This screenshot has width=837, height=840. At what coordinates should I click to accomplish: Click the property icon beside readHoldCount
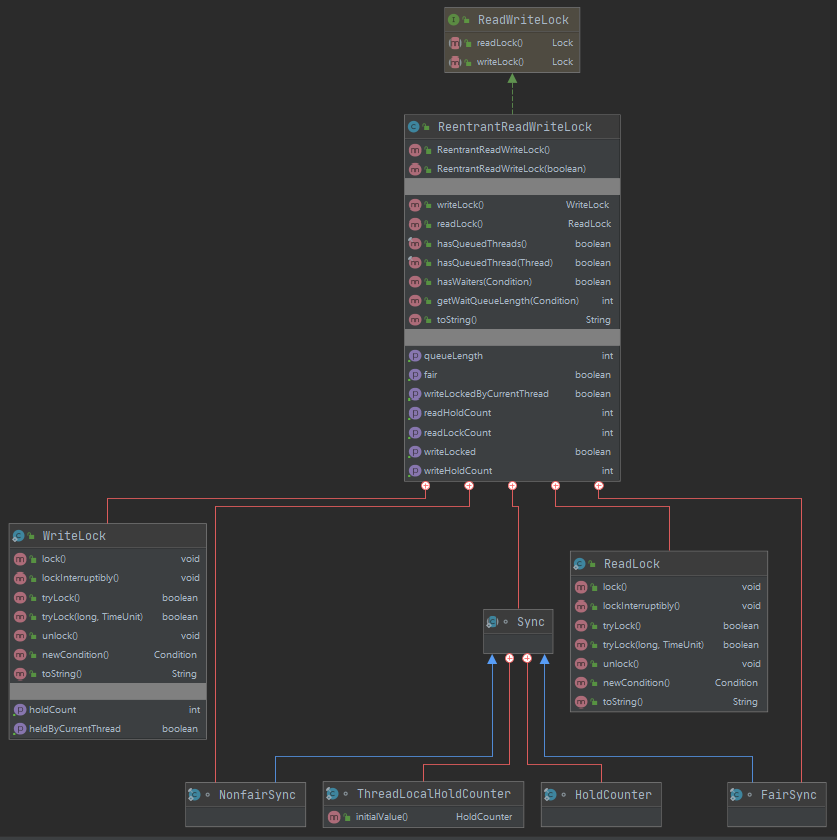tap(415, 413)
